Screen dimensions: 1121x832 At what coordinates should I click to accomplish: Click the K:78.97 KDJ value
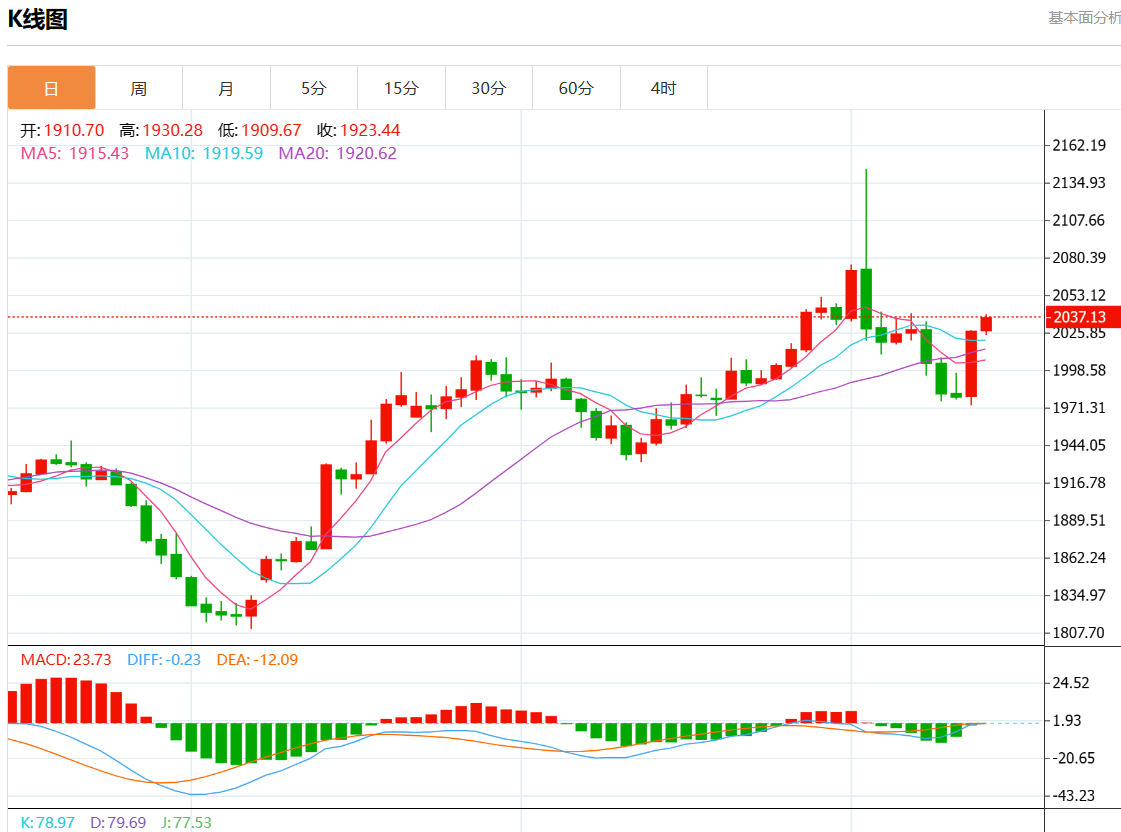[x=47, y=823]
